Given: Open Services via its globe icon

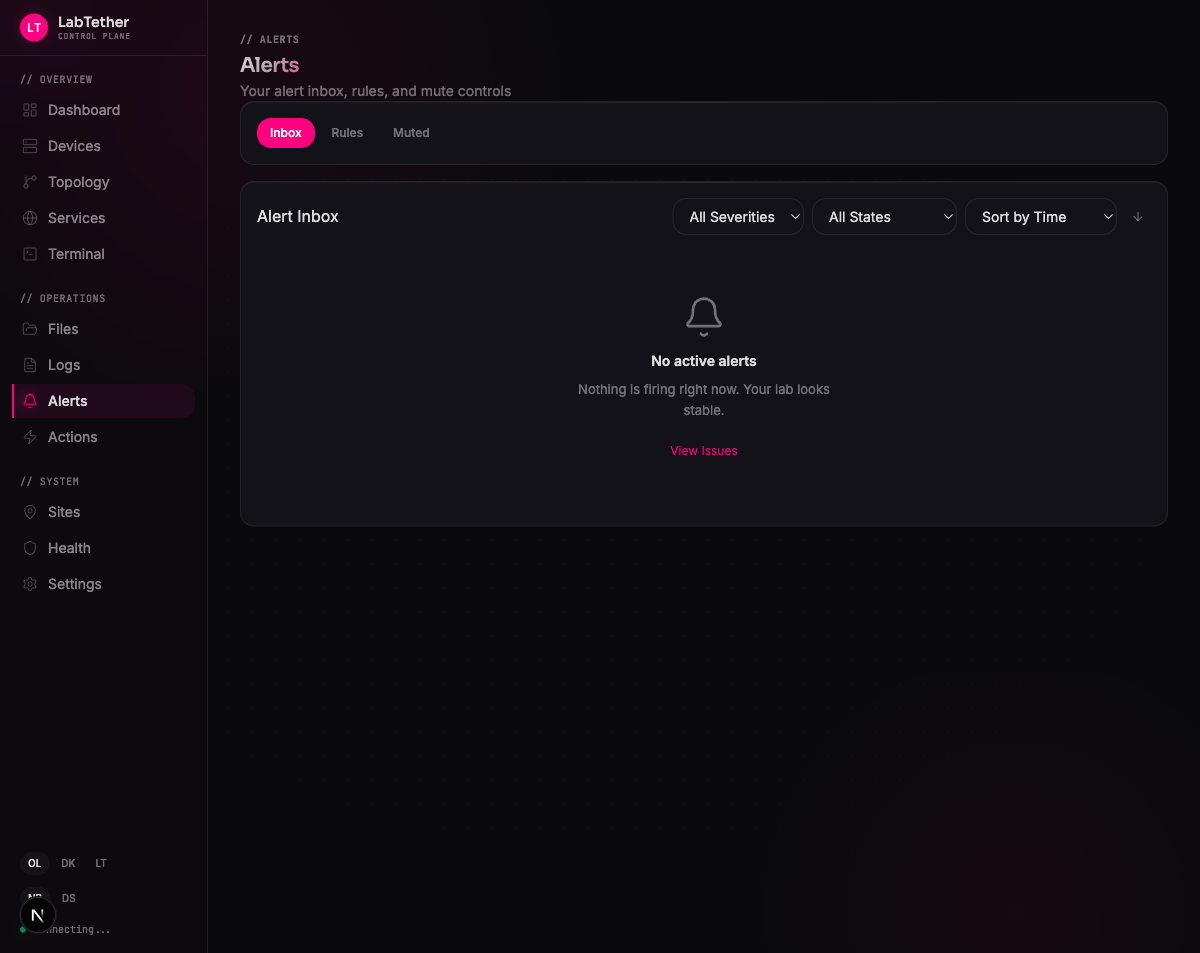Looking at the screenshot, I should (30, 218).
